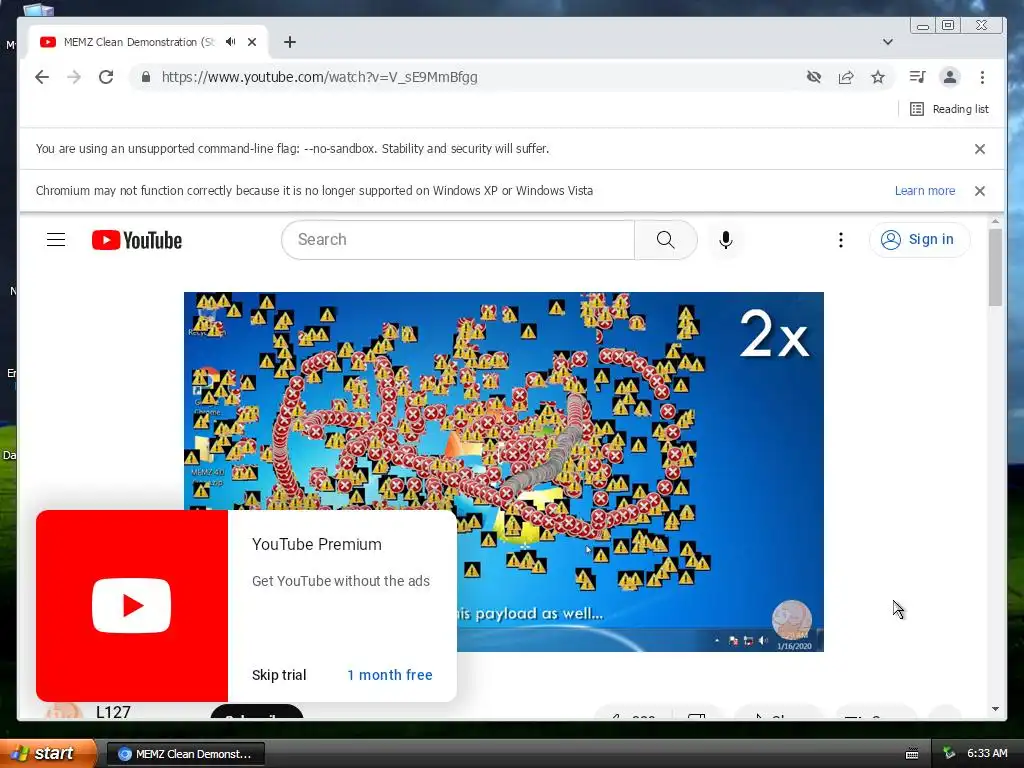This screenshot has height=768, width=1024.
Task: Open YouTube settings three-dot menu
Action: [x=840, y=240]
